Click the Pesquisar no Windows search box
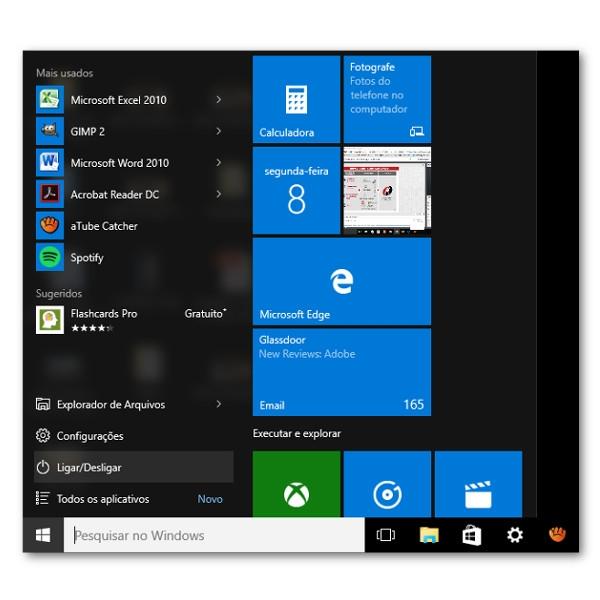Viewport: 600px width, 600px height. (214, 535)
